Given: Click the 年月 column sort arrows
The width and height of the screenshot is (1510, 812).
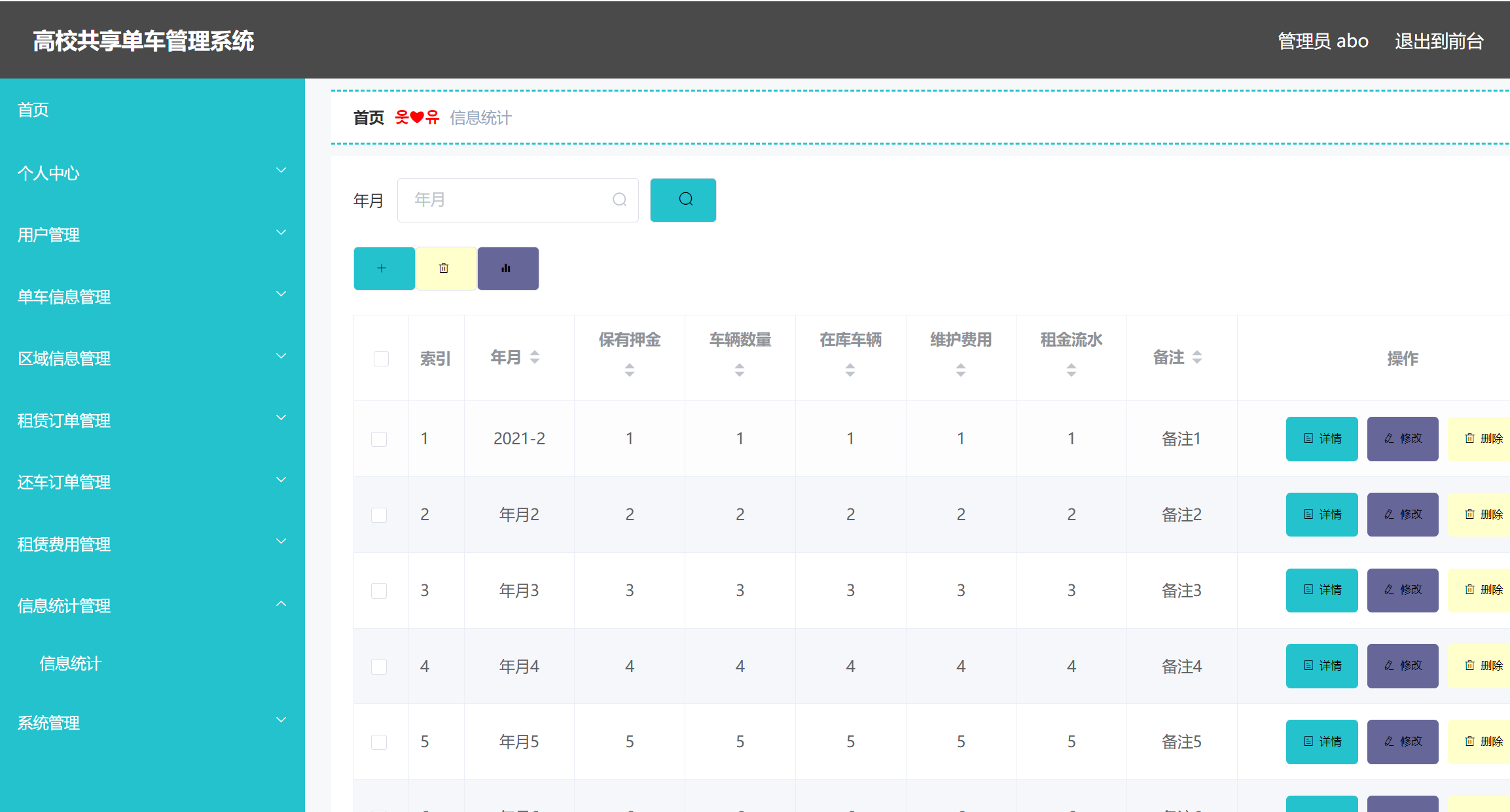Looking at the screenshot, I should point(535,358).
